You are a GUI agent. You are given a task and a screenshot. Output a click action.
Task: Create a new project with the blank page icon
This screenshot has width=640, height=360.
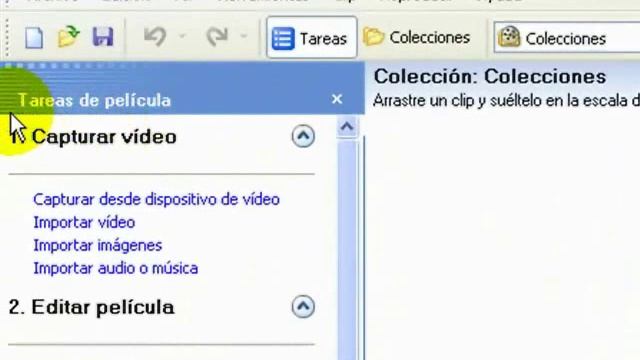pyautogui.click(x=34, y=38)
